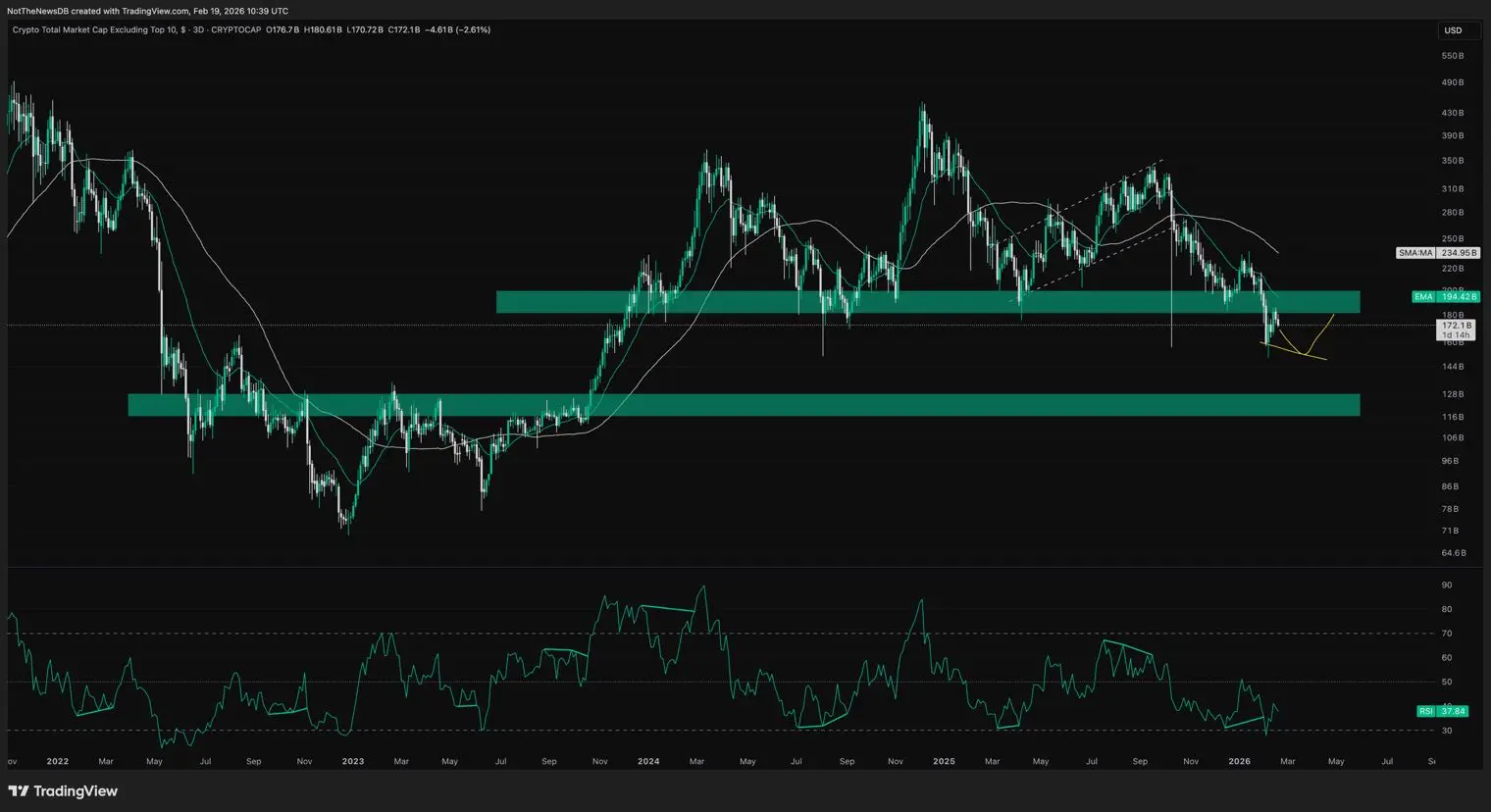Click the 80 level on the RSI scale

tap(1447, 609)
